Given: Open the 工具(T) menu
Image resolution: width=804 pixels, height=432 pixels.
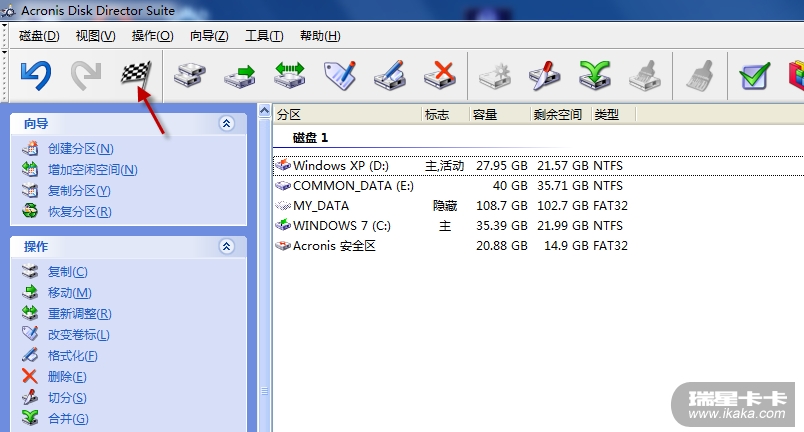Looking at the screenshot, I should coord(264,36).
